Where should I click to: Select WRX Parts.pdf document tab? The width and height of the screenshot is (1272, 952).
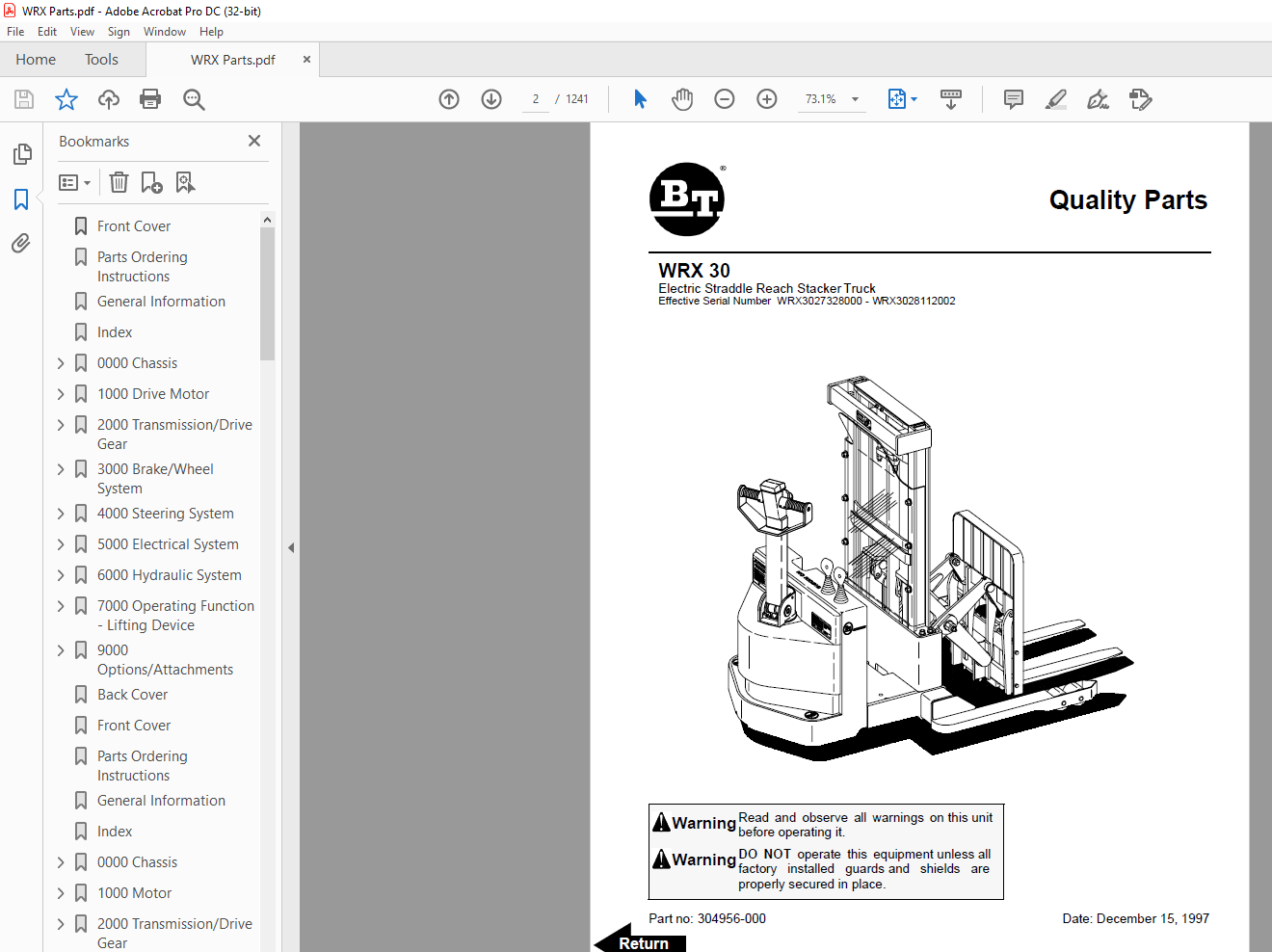coord(232,60)
